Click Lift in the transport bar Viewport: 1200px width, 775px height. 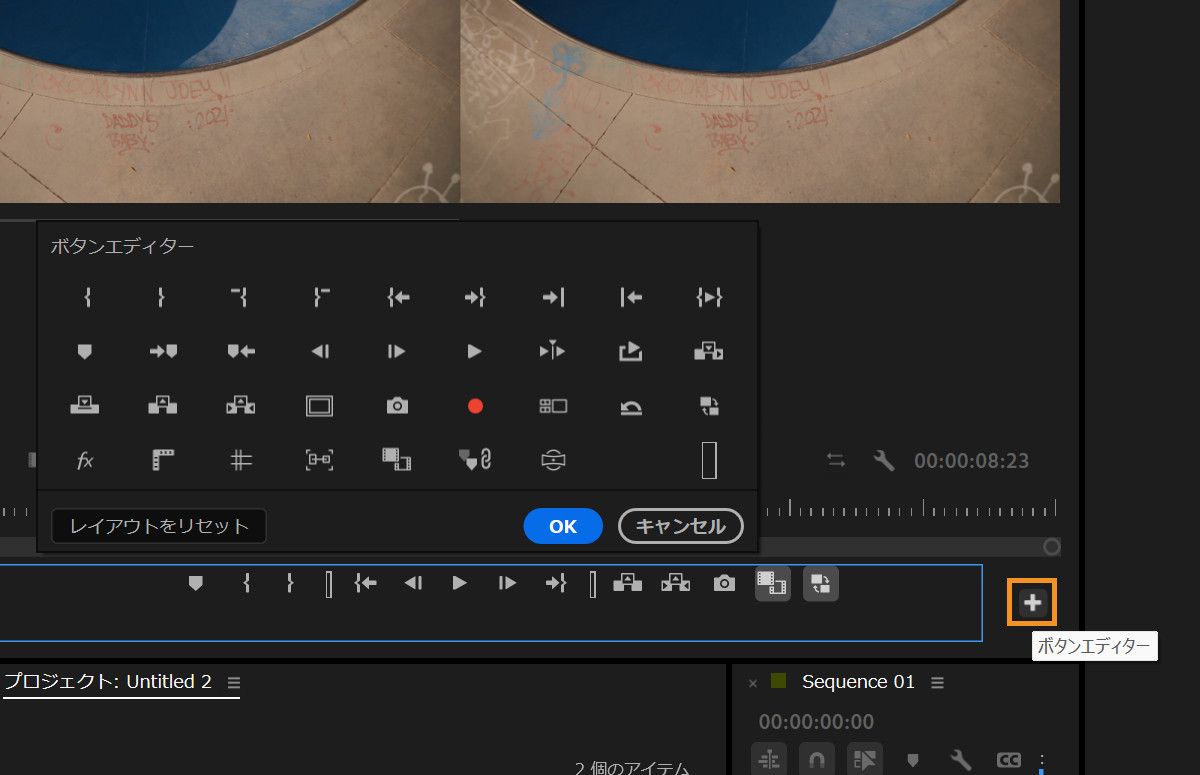(627, 583)
